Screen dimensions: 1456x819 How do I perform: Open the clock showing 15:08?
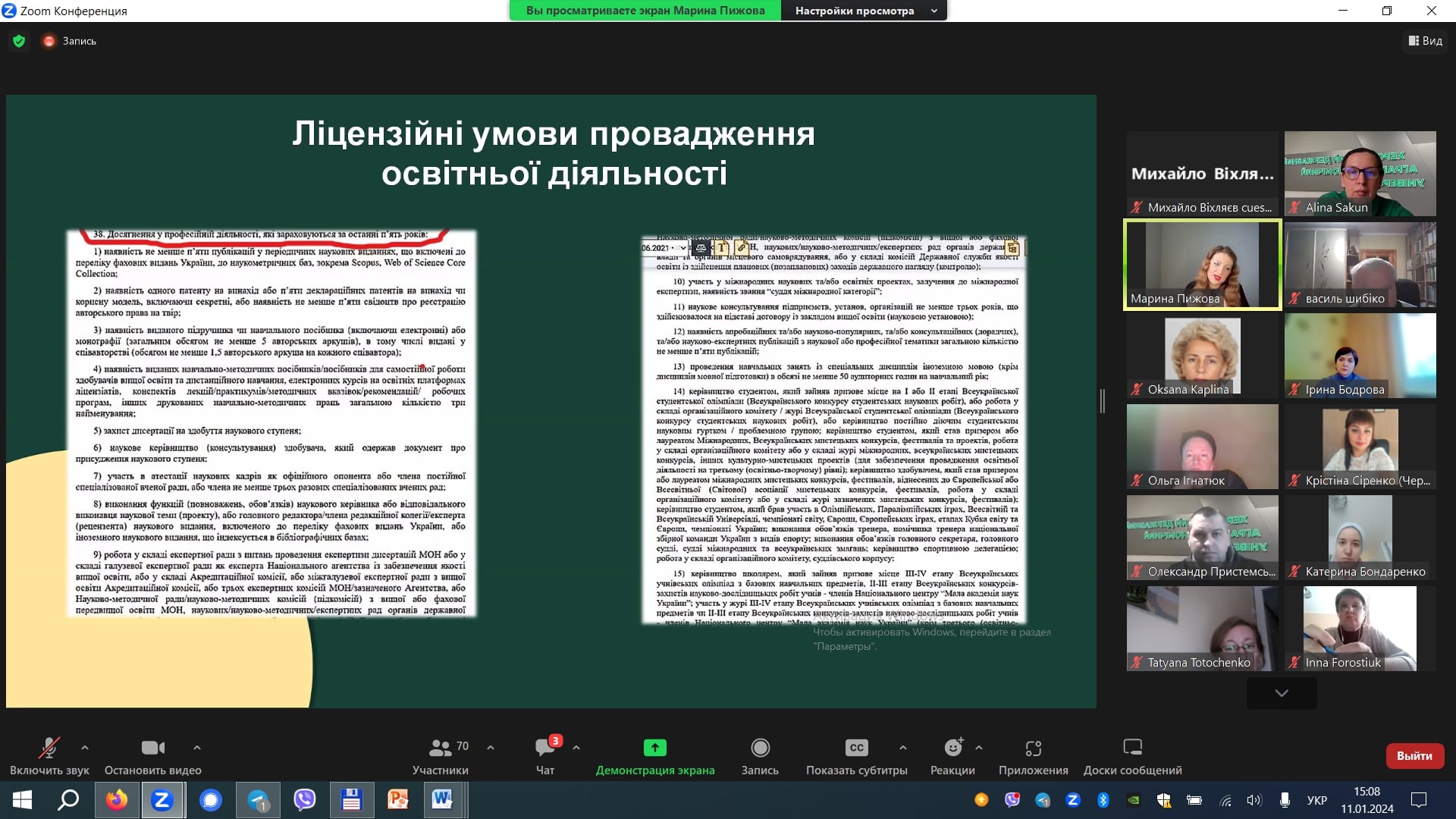coord(1367,800)
